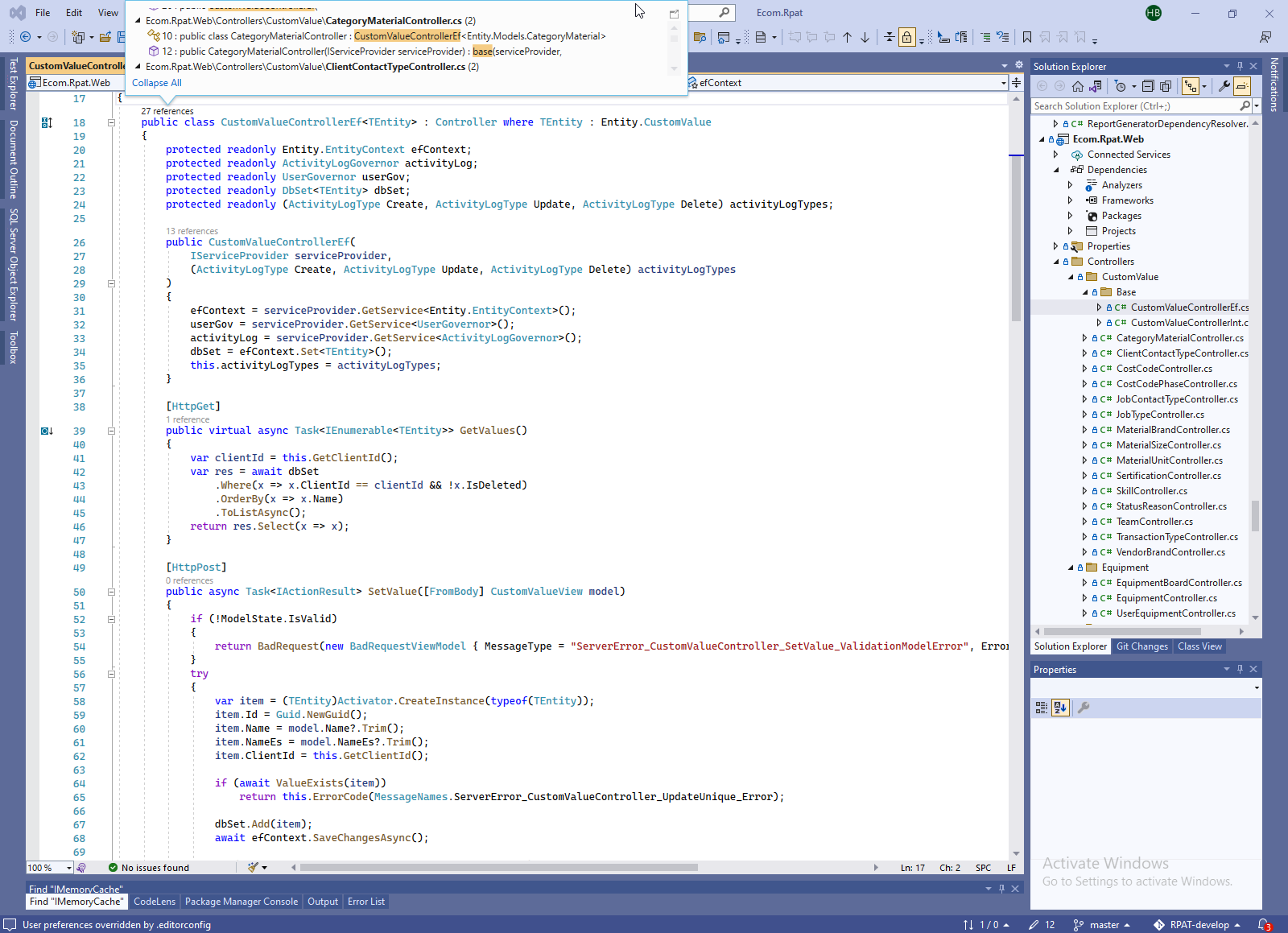This screenshot has height=933, width=1288.
Task: Open Solution Explorer Properties wrench icon
Action: [1224, 86]
